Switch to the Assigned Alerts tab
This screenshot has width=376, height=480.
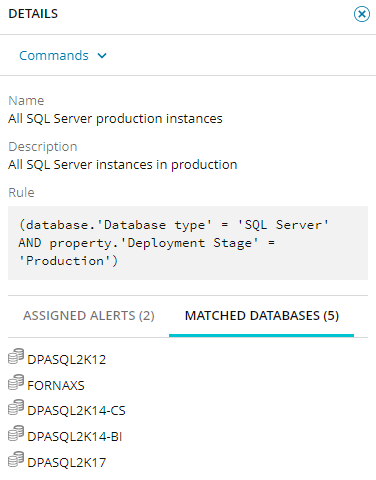[89, 315]
